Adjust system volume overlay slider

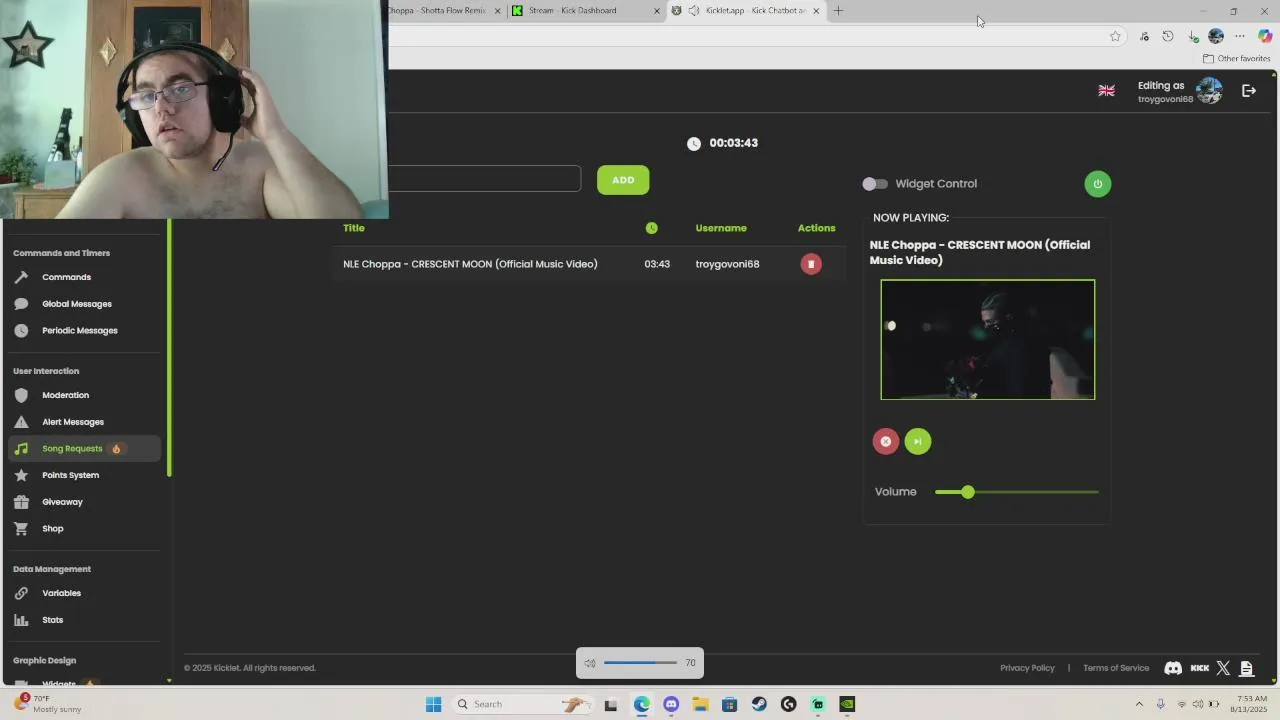tap(640, 663)
